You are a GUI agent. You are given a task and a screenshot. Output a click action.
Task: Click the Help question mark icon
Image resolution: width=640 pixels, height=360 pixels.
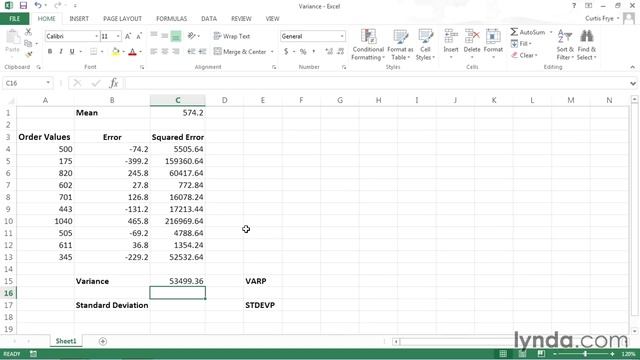574,6
